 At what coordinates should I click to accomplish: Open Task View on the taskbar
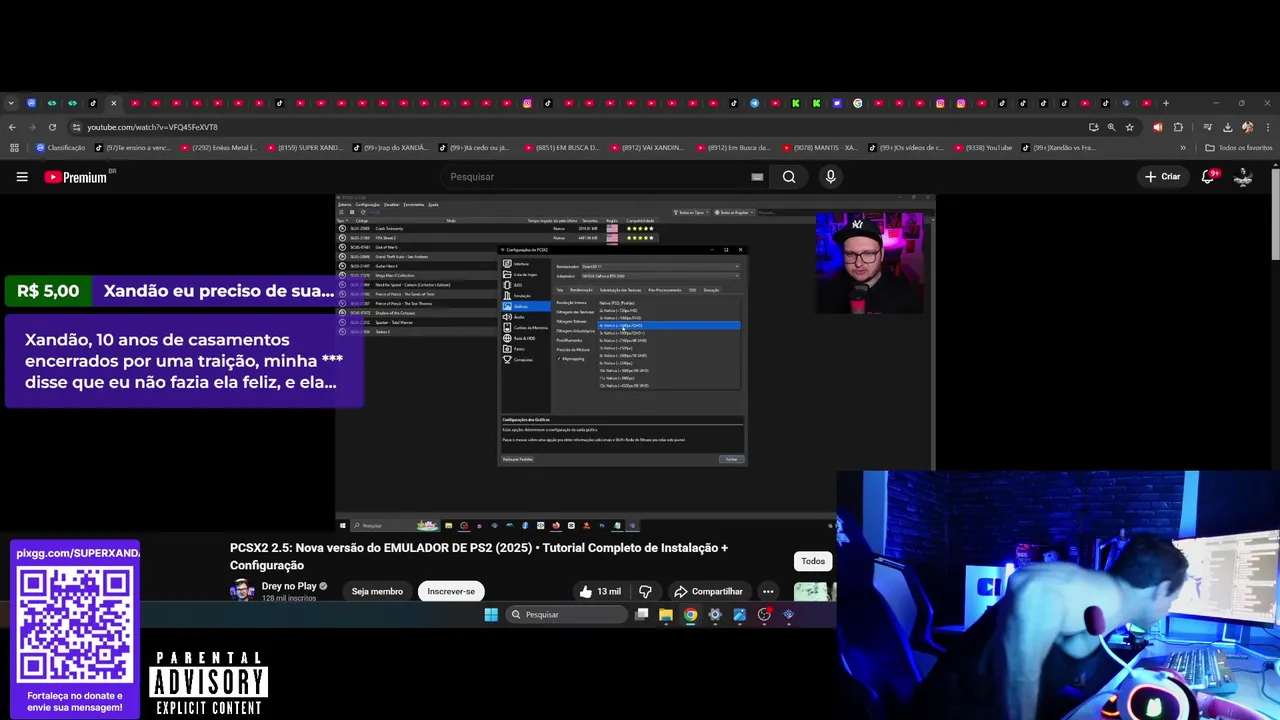coord(642,614)
